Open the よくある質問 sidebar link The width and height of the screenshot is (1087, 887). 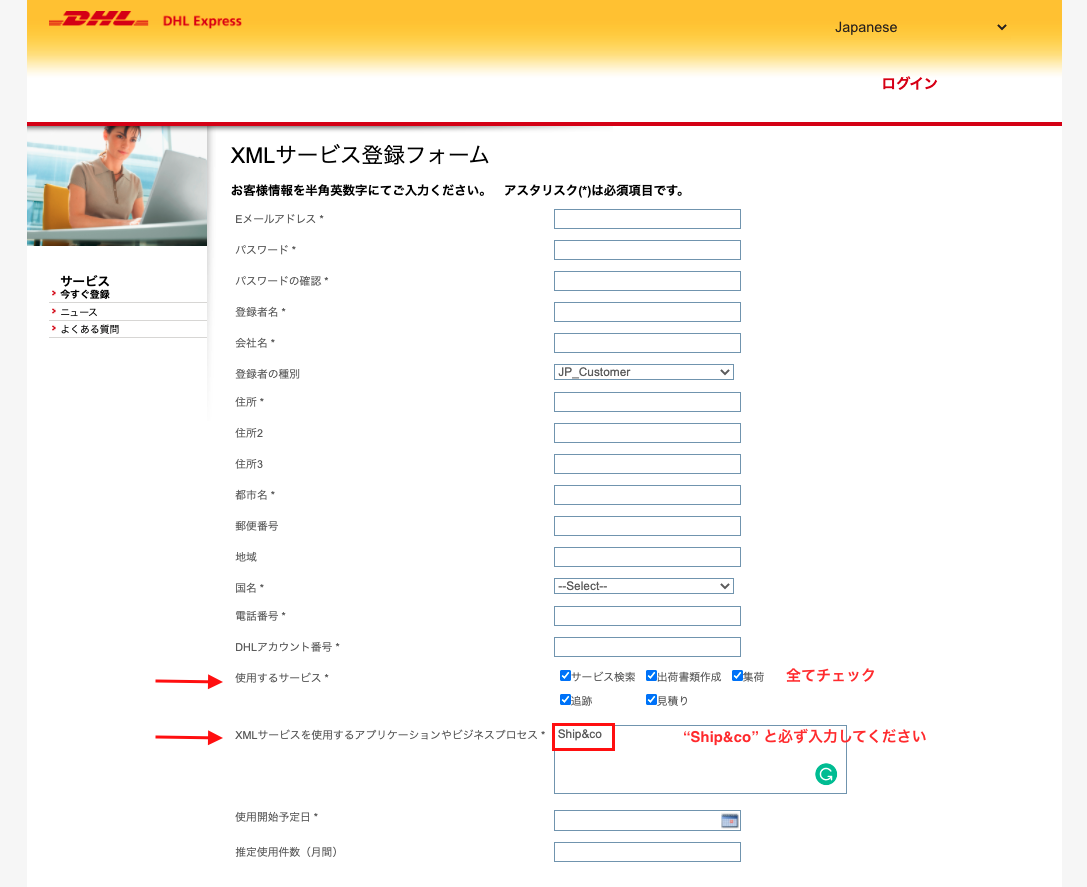tap(89, 329)
